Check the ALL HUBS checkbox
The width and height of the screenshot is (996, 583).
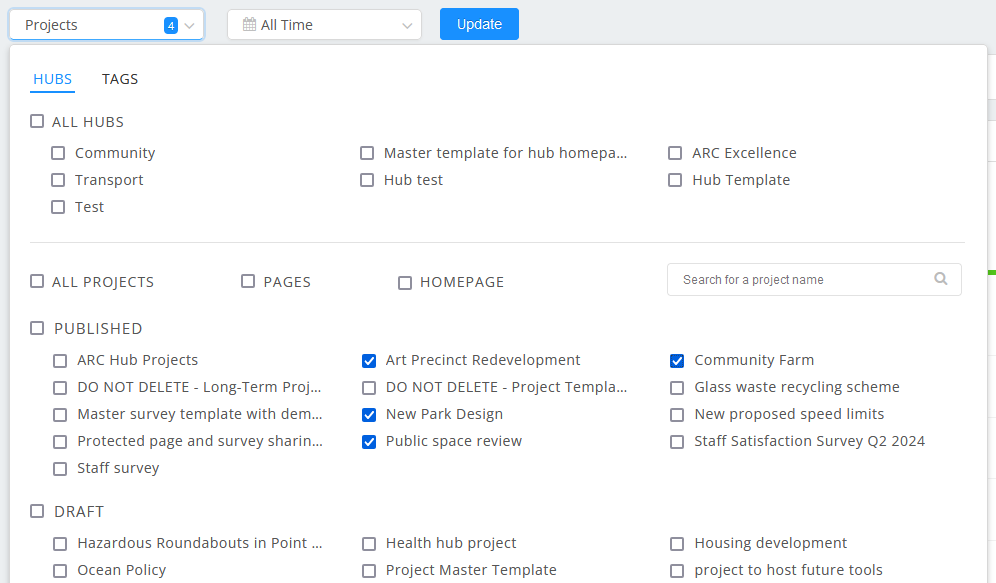click(x=37, y=121)
